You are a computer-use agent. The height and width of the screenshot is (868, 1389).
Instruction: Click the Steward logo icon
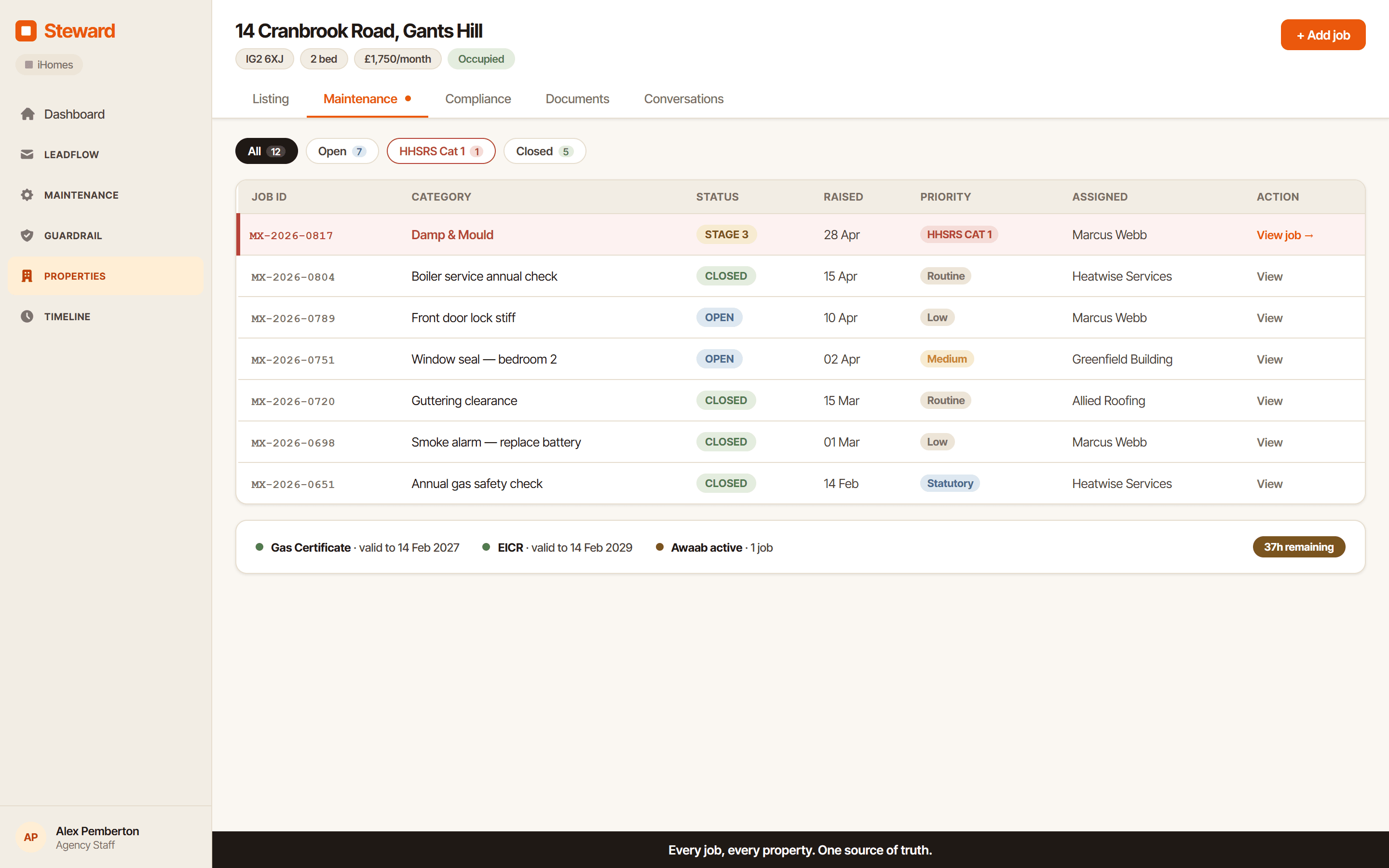26,31
